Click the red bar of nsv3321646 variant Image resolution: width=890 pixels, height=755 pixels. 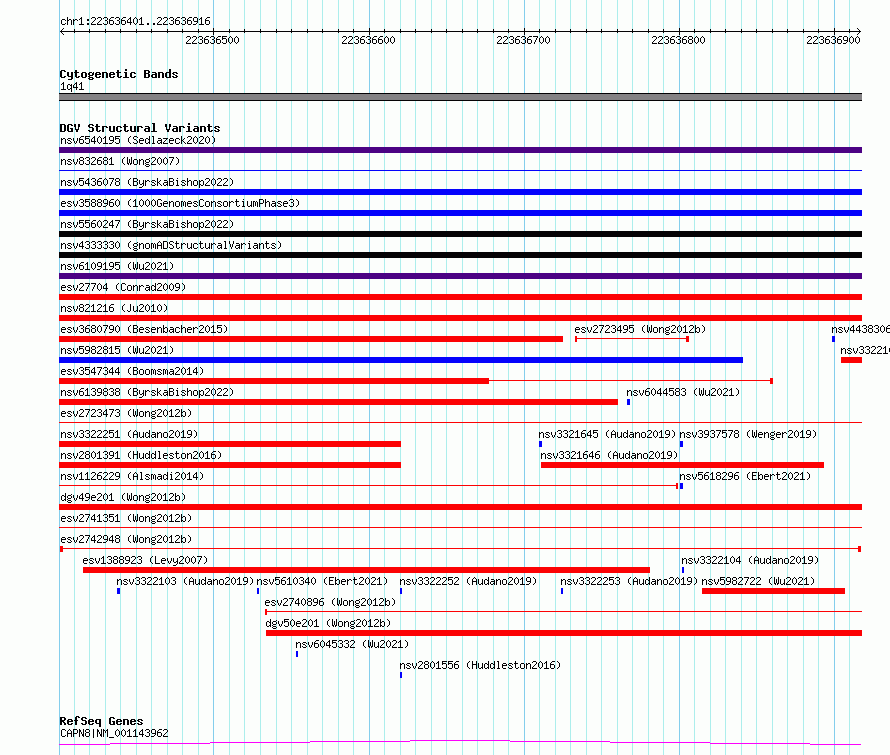[x=682, y=465]
